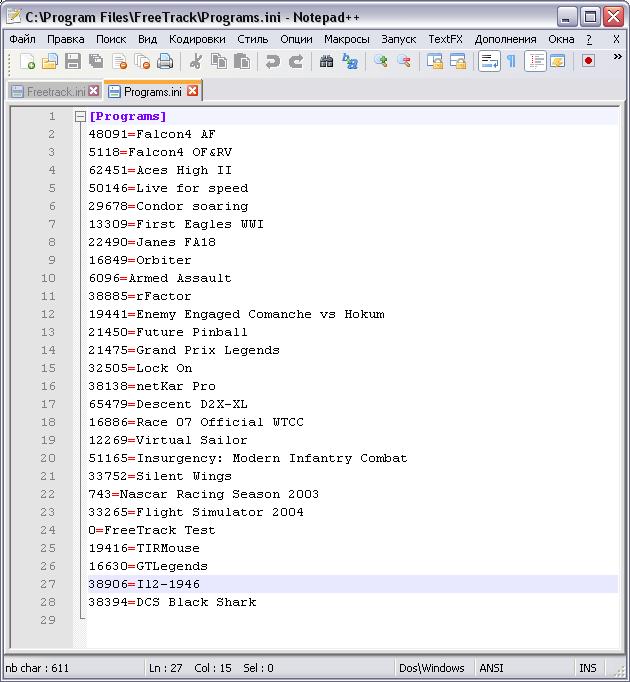Start macro recording with the red dot
Screen dimensions: 630x682
point(588,60)
